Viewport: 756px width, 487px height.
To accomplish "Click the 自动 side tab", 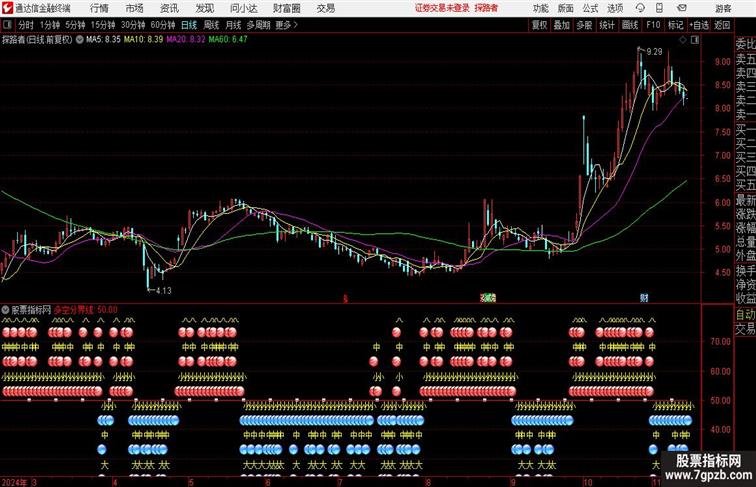I will coord(745,315).
